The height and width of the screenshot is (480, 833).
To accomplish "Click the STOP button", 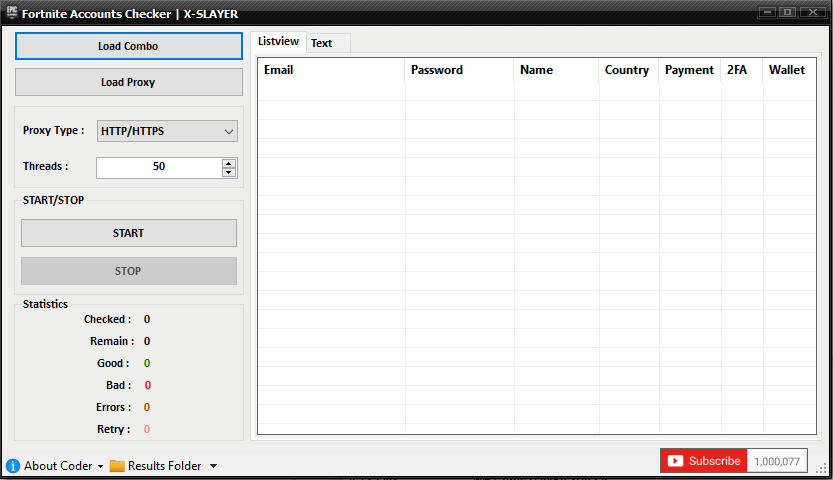I will coord(129,271).
